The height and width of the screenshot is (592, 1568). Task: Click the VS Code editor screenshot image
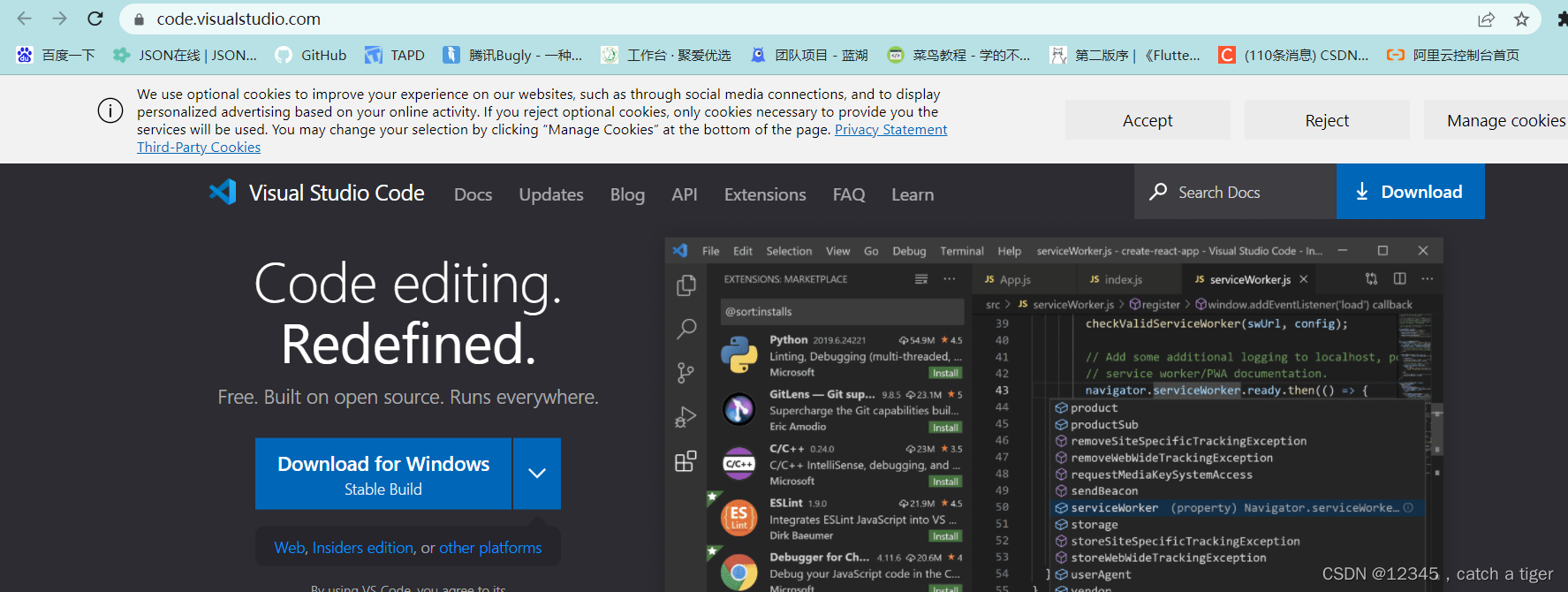pos(1054,414)
